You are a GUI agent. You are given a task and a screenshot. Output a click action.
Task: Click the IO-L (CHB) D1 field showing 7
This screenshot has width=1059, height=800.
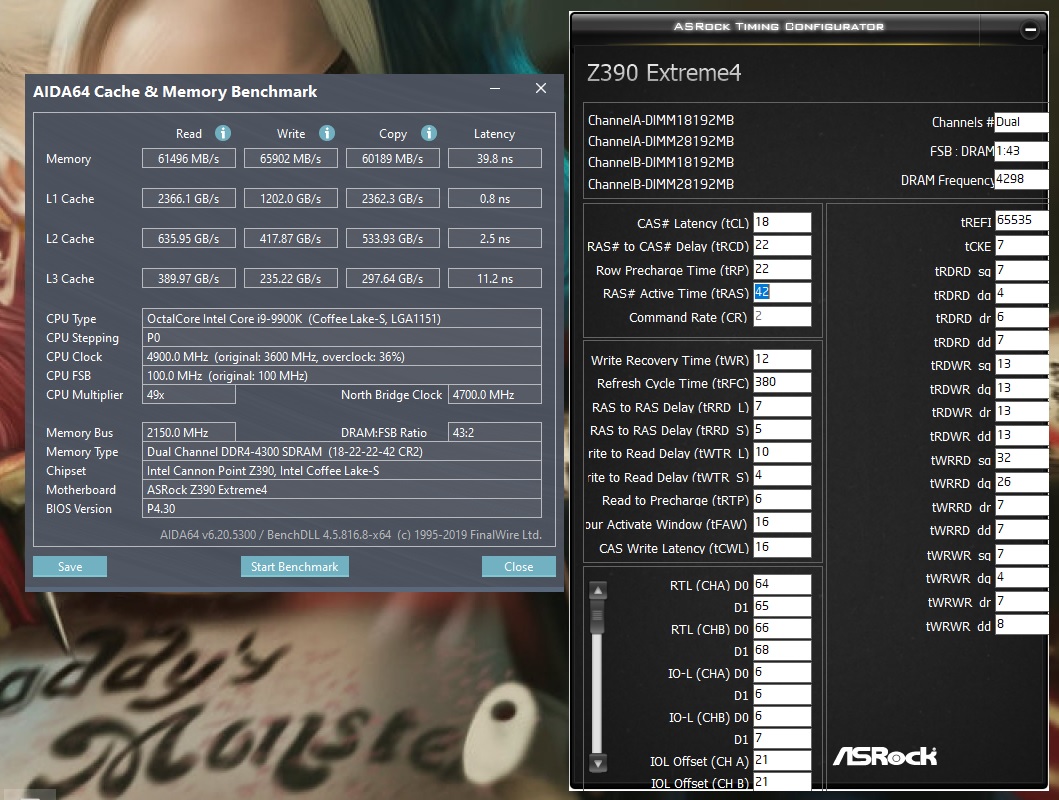(x=782, y=739)
